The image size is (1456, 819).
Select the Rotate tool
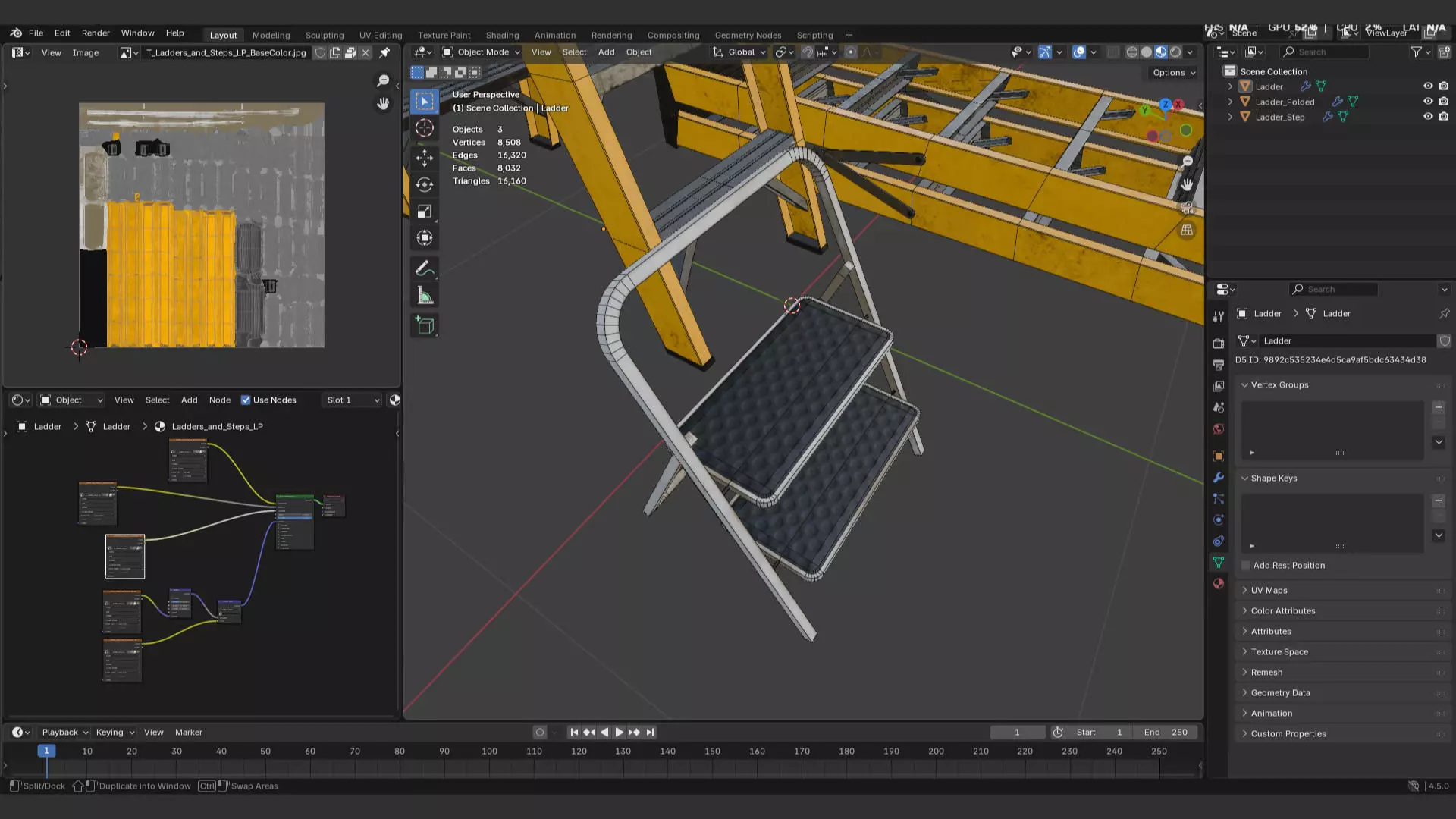pyautogui.click(x=425, y=185)
